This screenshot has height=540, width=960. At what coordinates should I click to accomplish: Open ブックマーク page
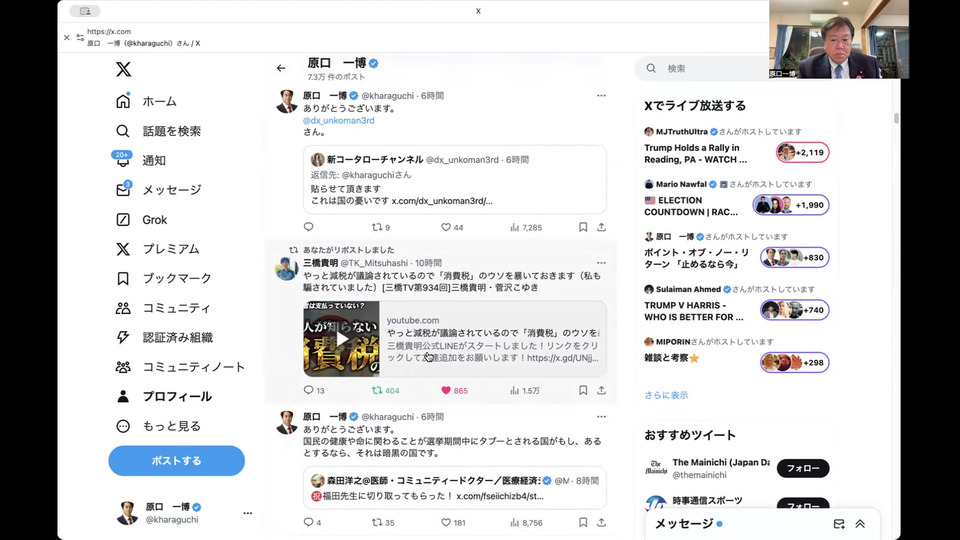[163, 278]
